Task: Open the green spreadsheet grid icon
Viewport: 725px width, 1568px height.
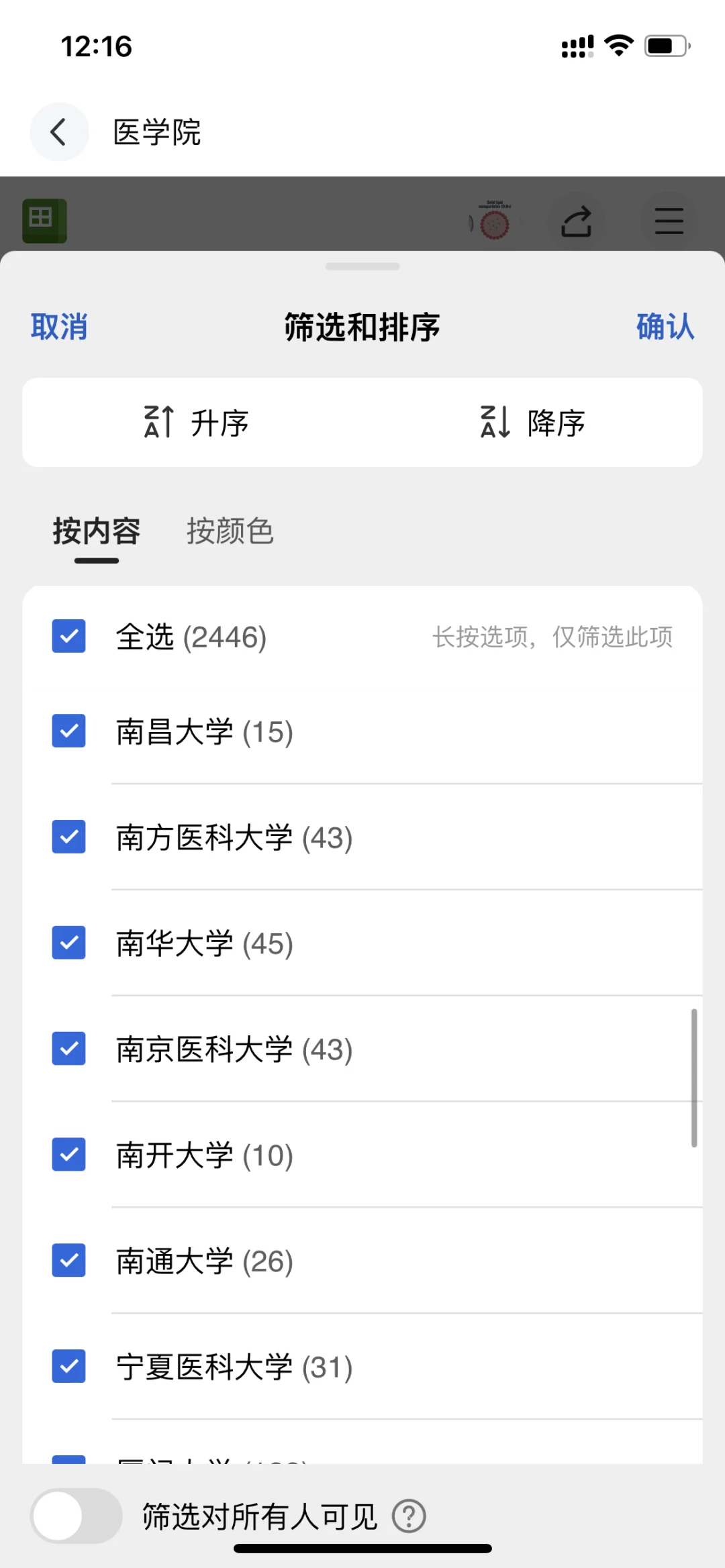Action: tap(44, 220)
